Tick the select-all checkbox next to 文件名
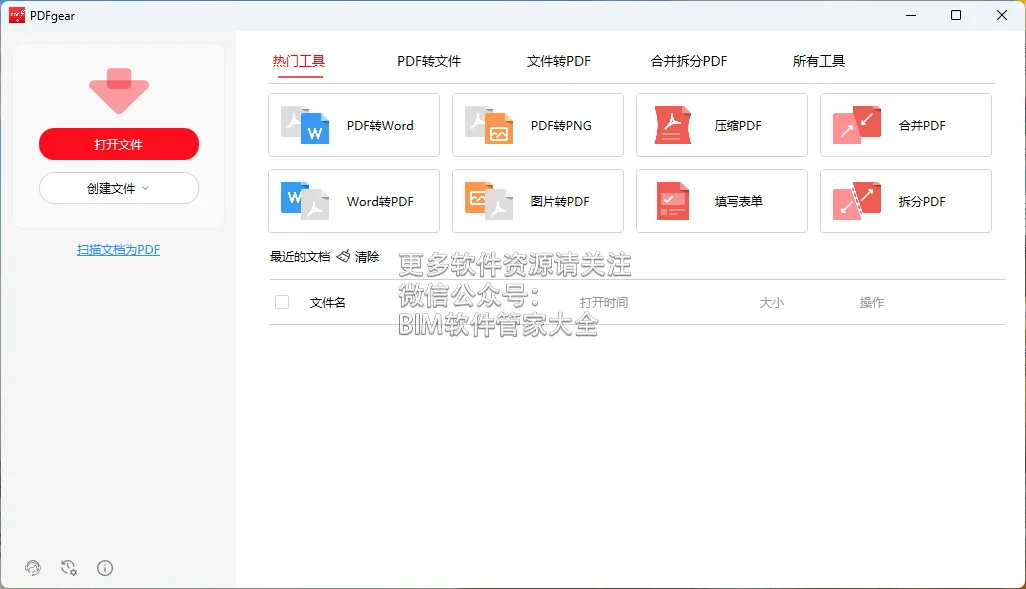 click(282, 302)
